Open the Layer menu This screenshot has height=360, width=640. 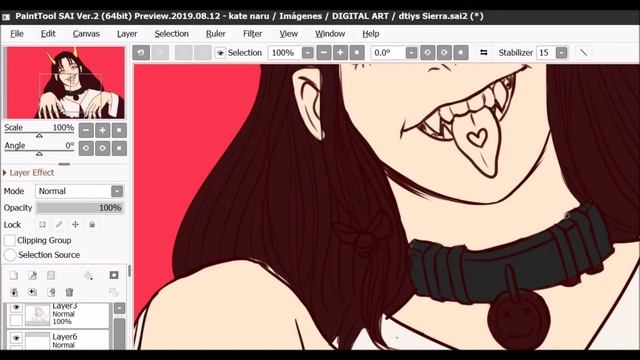pyautogui.click(x=127, y=34)
